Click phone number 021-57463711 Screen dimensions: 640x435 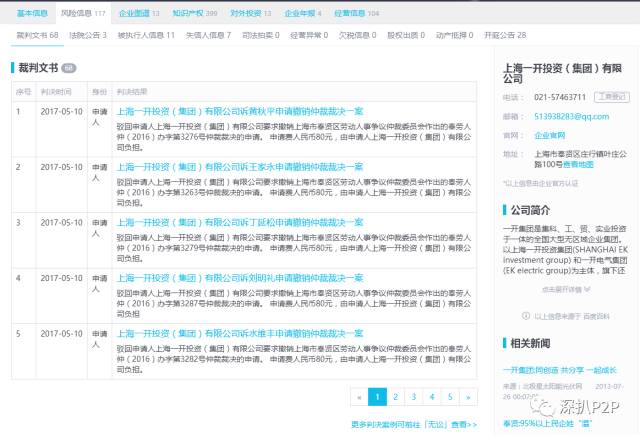tap(560, 97)
